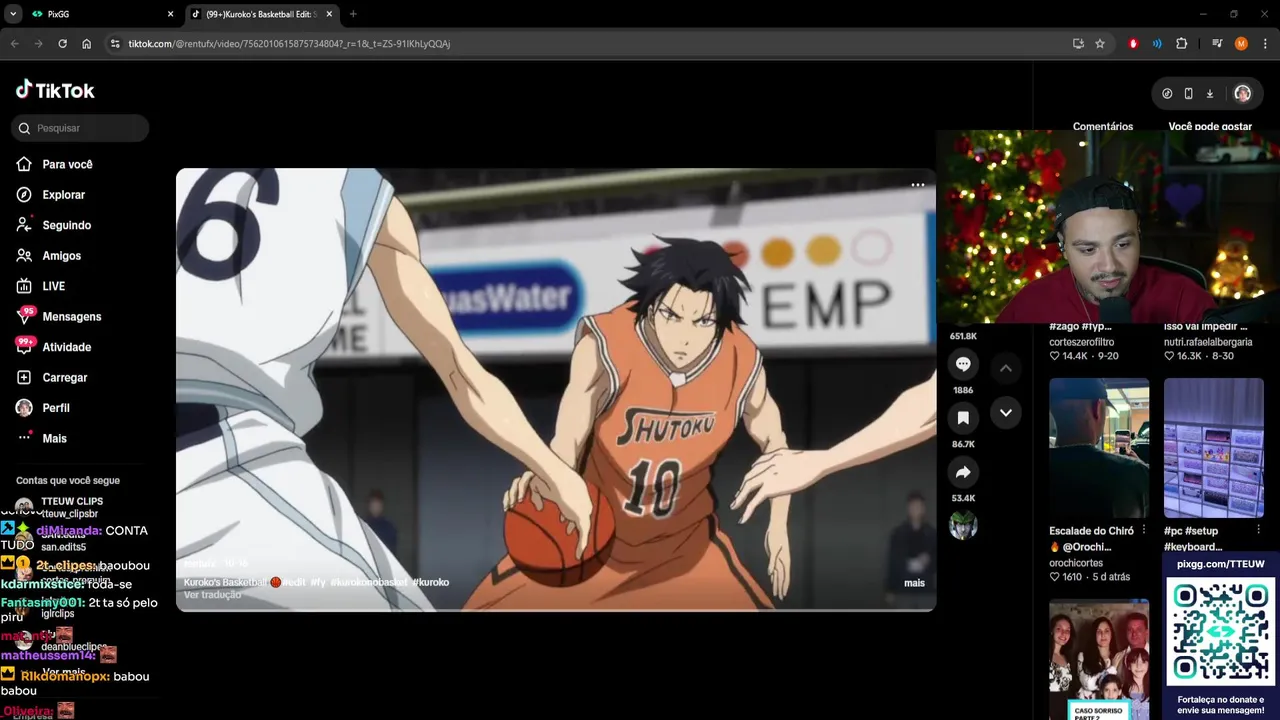Open Escalade do Chiró video thumbnail
The width and height of the screenshot is (1280, 720).
[x=1099, y=448]
